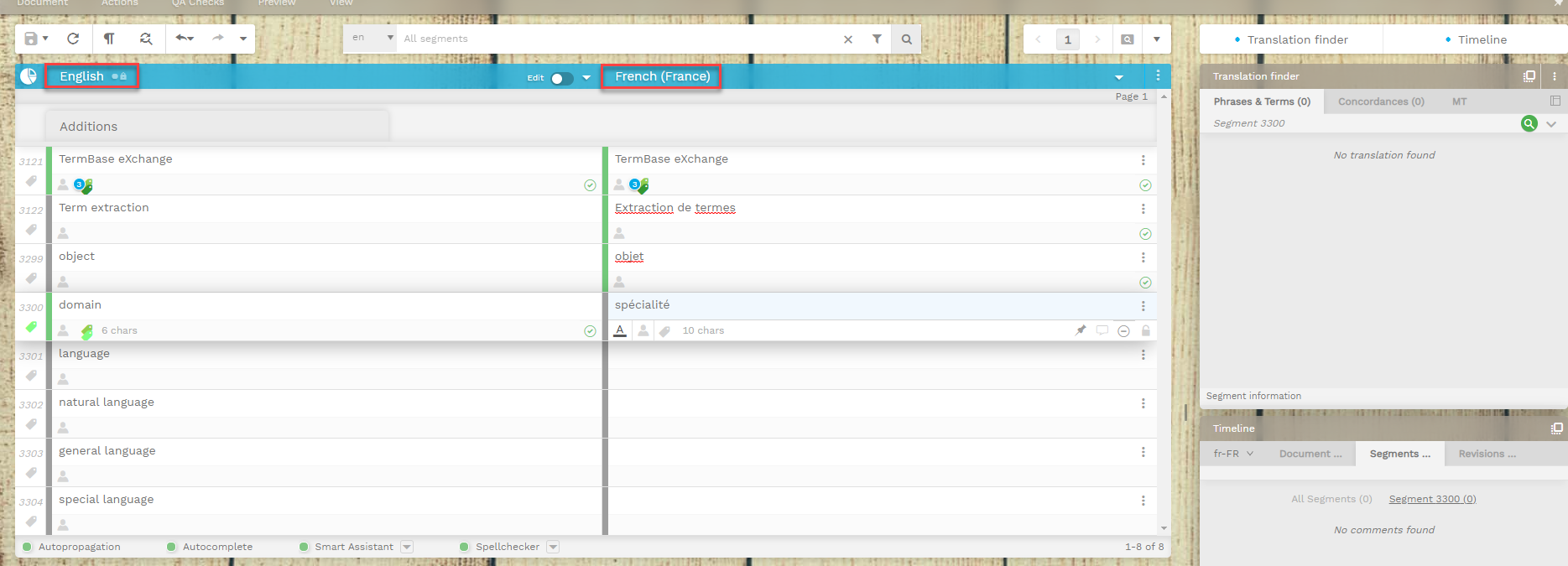Expand the Spellchecker options dropdown

[x=553, y=547]
